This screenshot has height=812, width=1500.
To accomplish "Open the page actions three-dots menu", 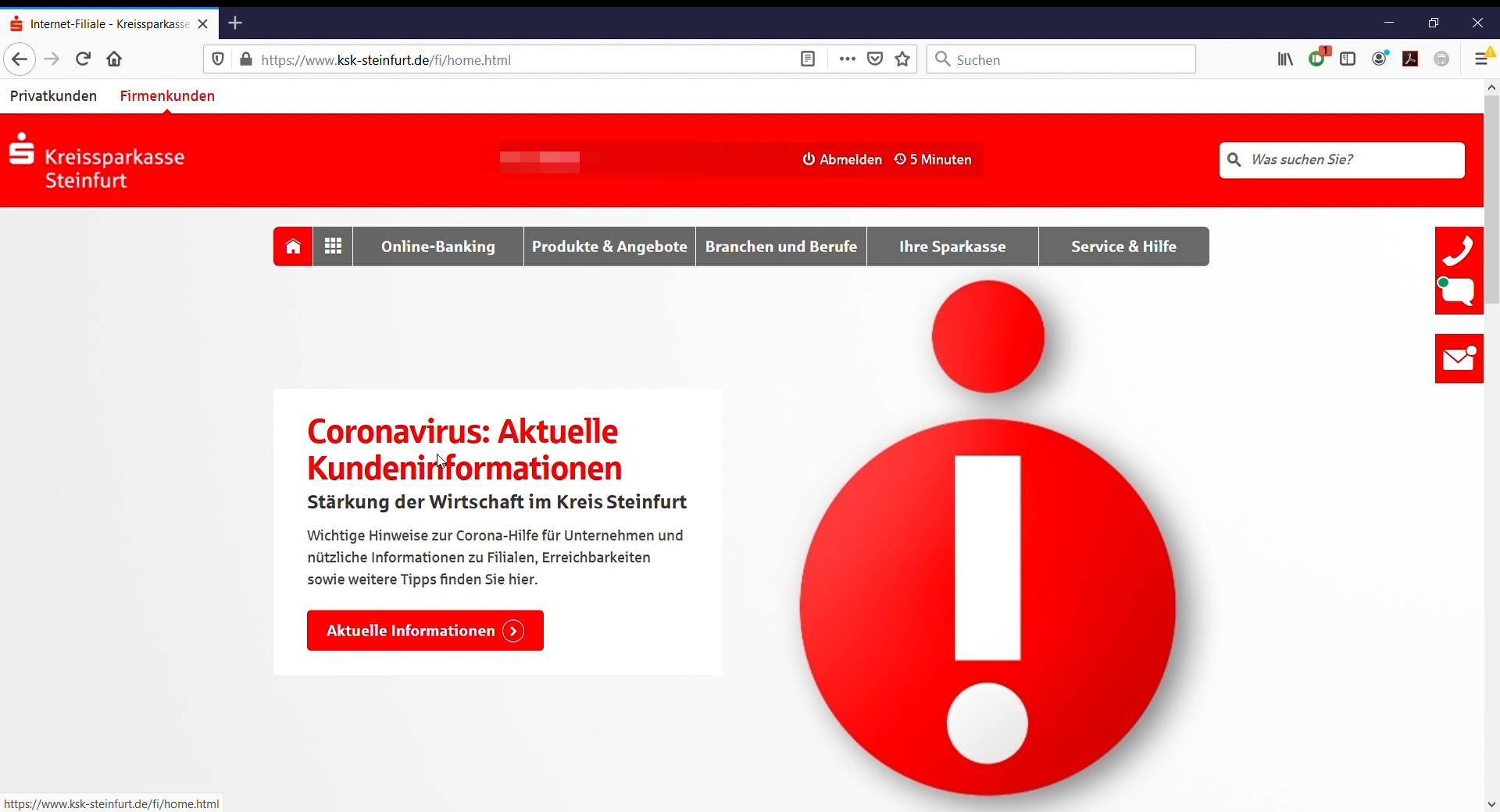I will coord(847,59).
